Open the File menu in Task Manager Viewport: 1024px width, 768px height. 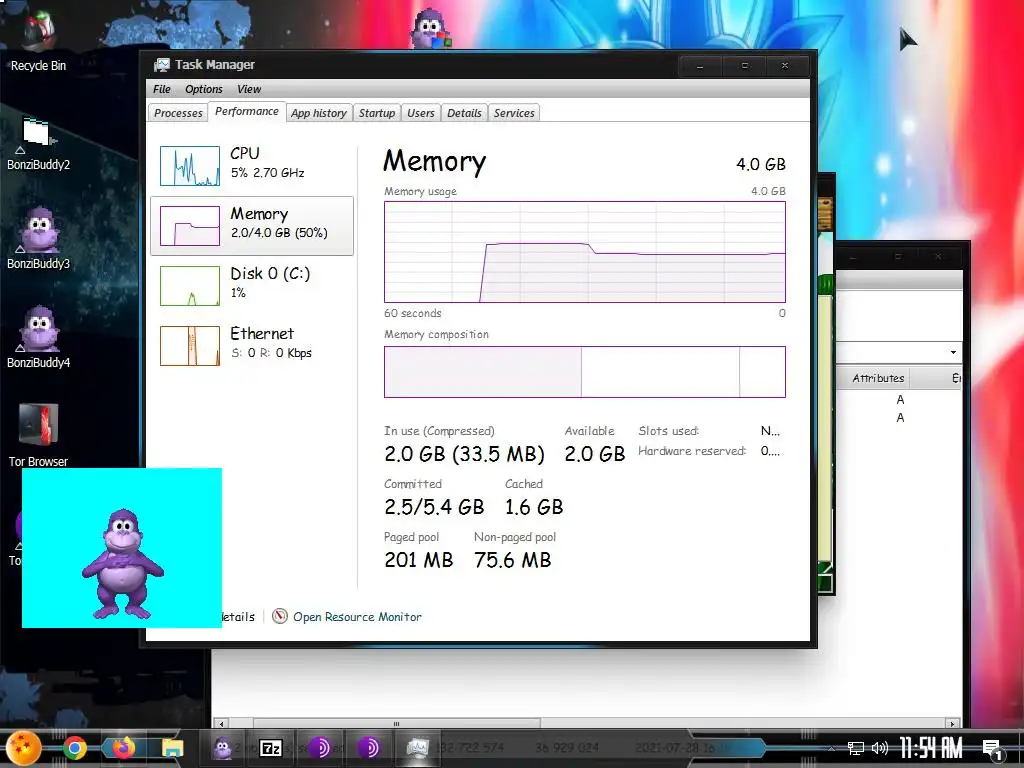coord(161,89)
